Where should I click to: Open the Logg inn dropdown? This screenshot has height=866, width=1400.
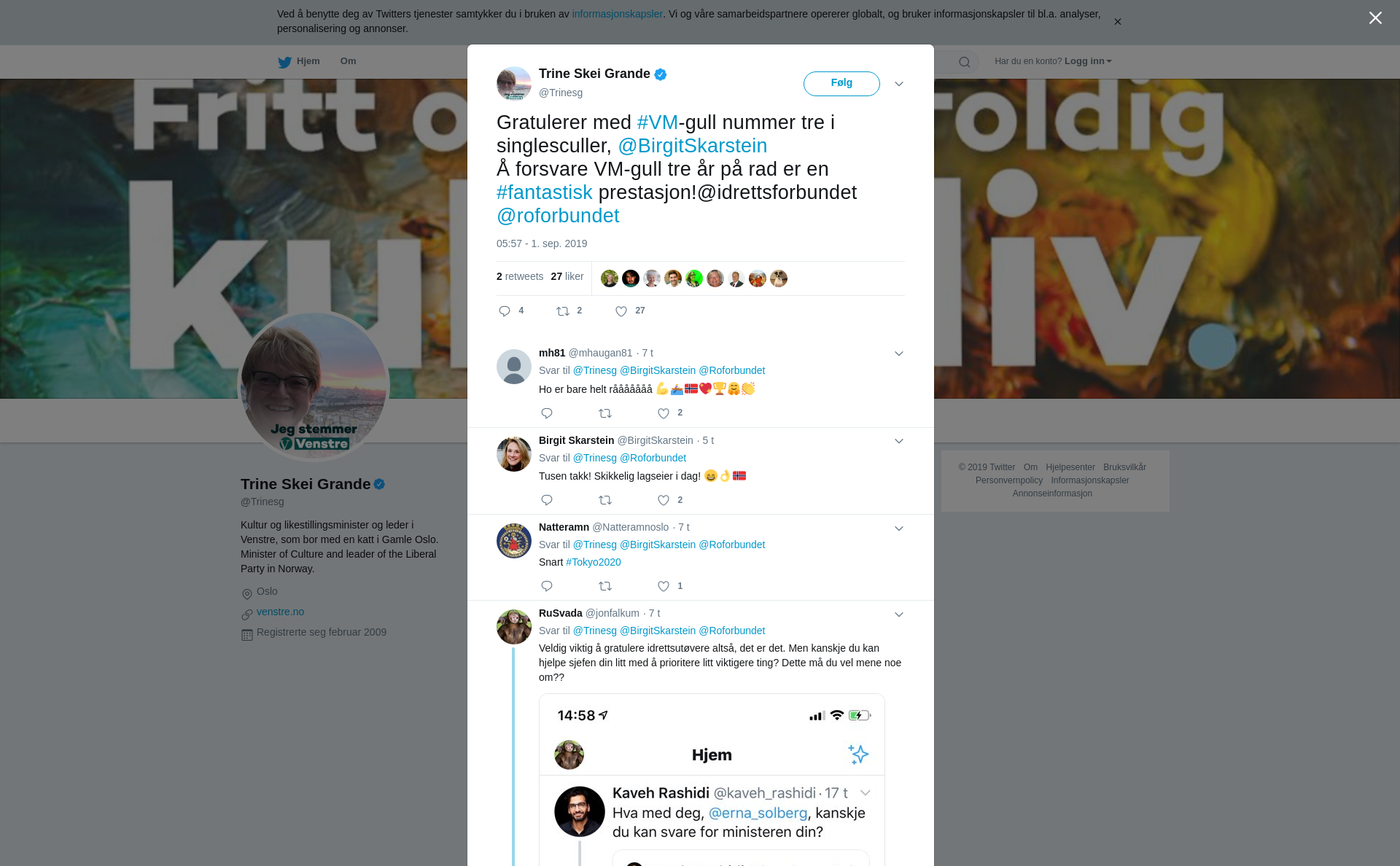click(x=1088, y=61)
